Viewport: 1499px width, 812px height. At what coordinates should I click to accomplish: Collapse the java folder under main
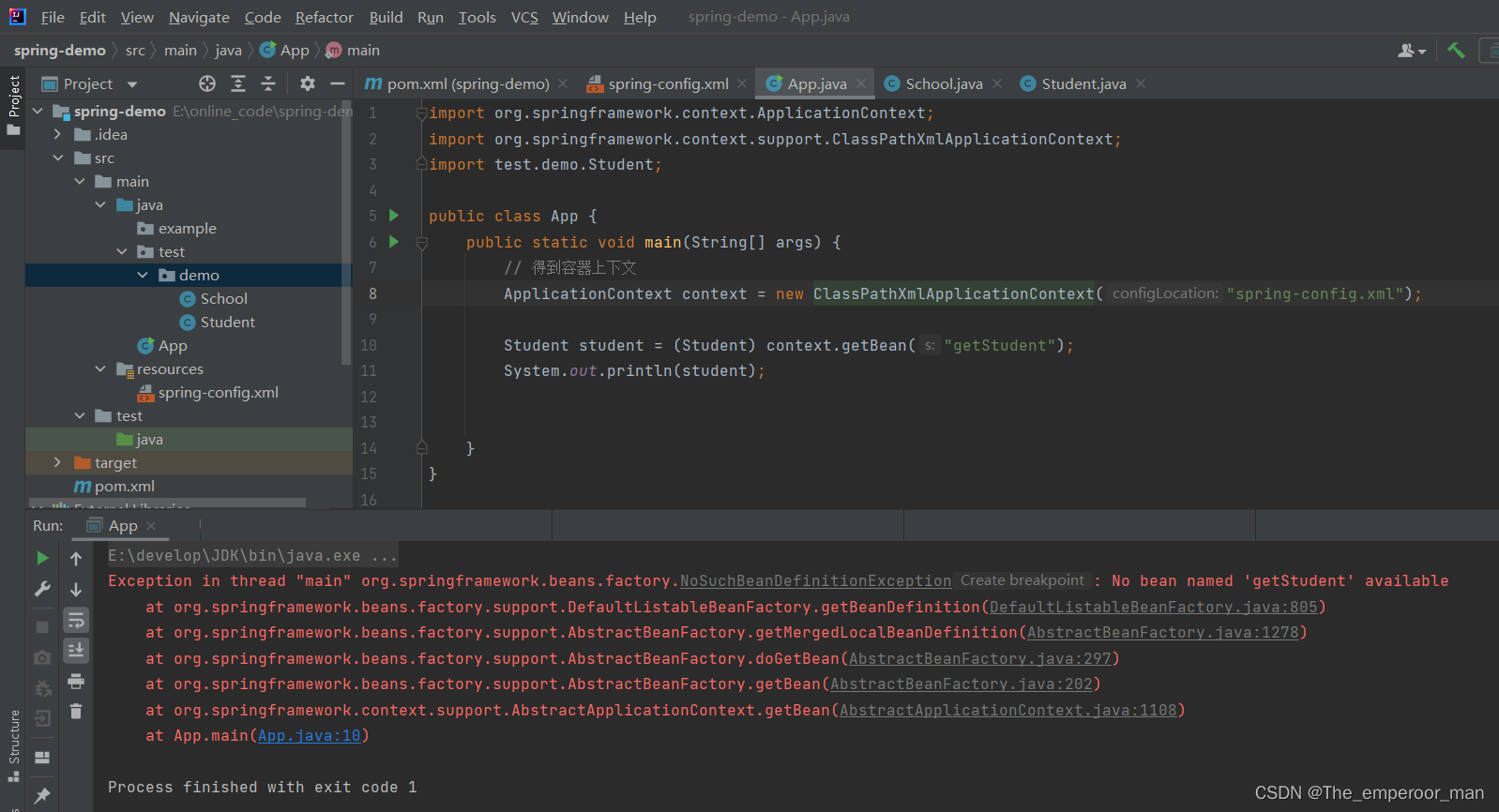coord(100,204)
